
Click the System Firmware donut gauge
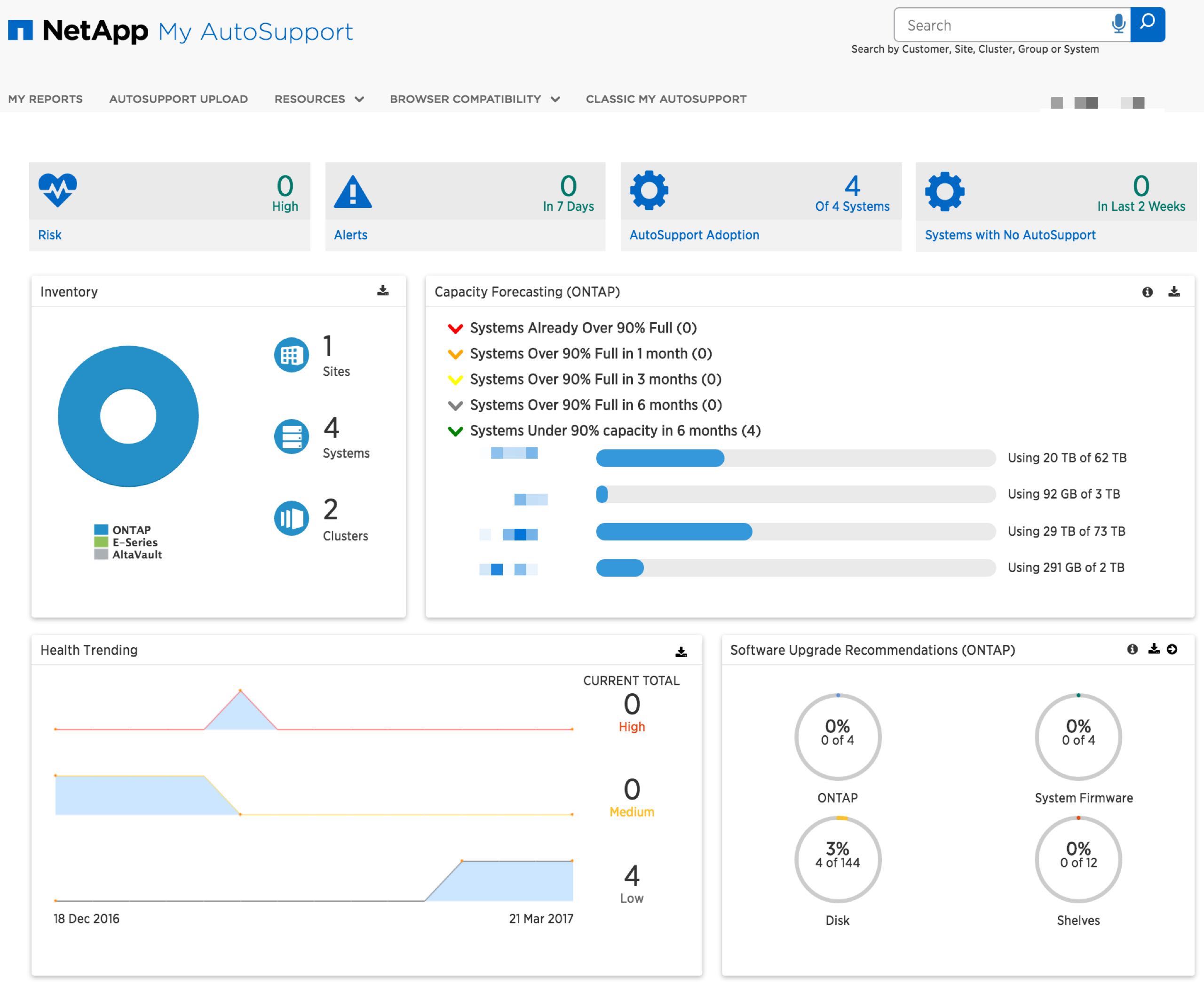coord(1078,737)
